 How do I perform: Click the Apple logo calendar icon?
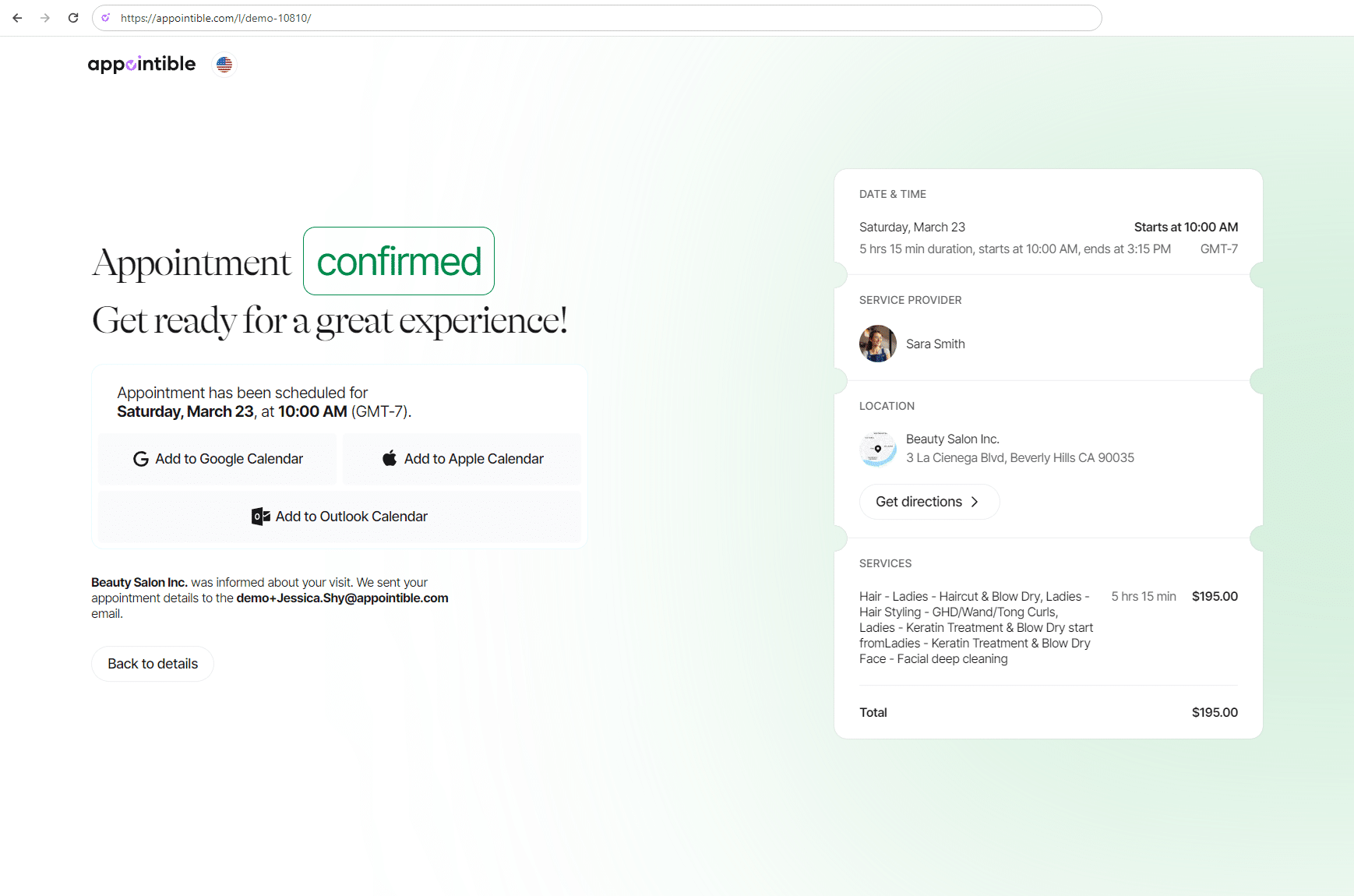[x=389, y=458]
